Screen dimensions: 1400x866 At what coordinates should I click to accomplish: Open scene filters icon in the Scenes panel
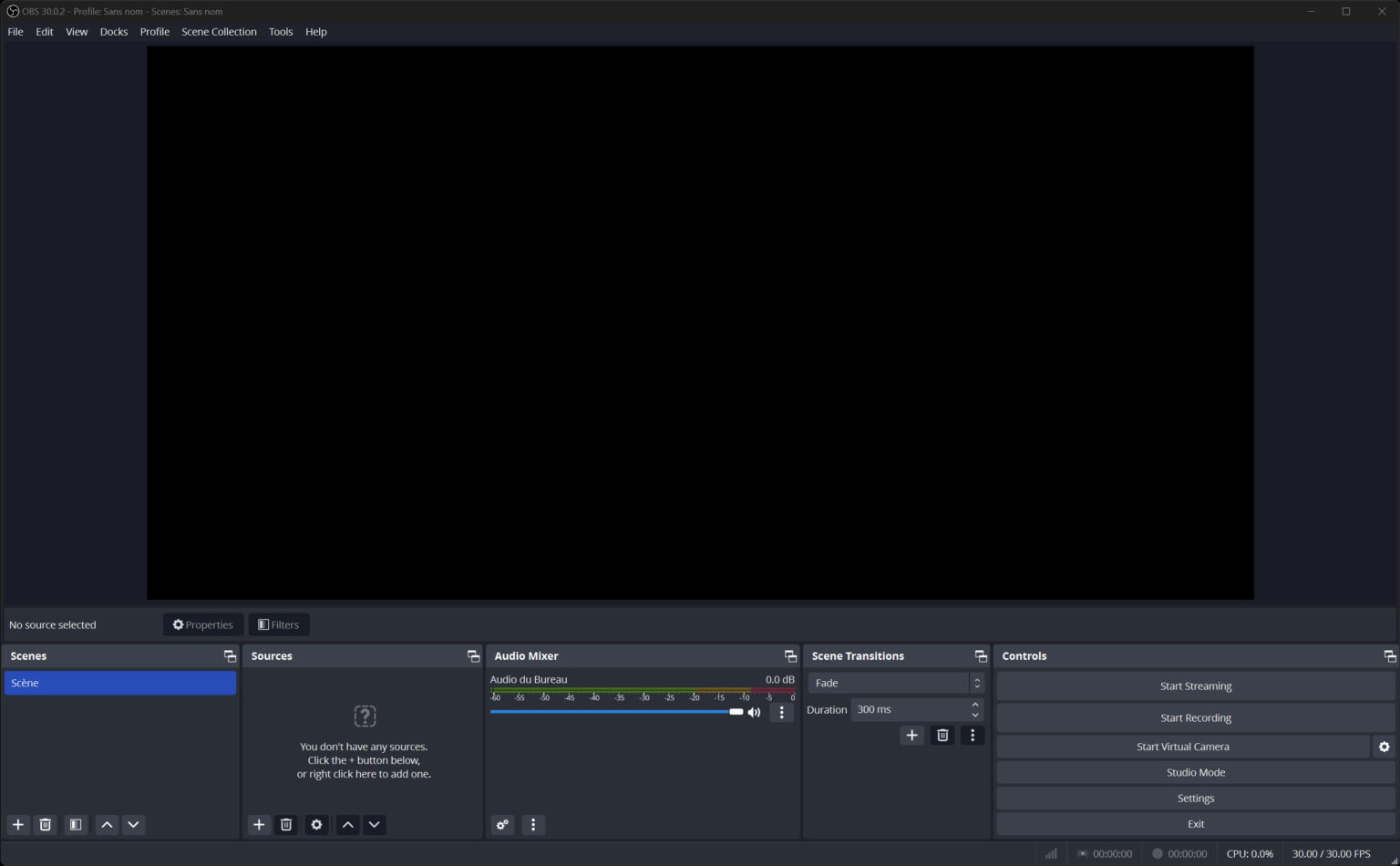point(76,824)
